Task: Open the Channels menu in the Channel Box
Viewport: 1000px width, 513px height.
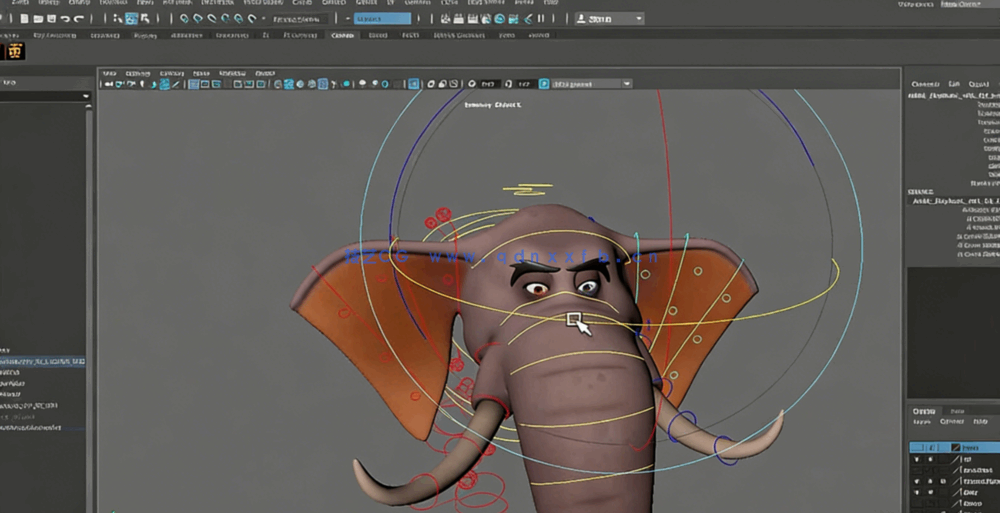Action: 924,84
